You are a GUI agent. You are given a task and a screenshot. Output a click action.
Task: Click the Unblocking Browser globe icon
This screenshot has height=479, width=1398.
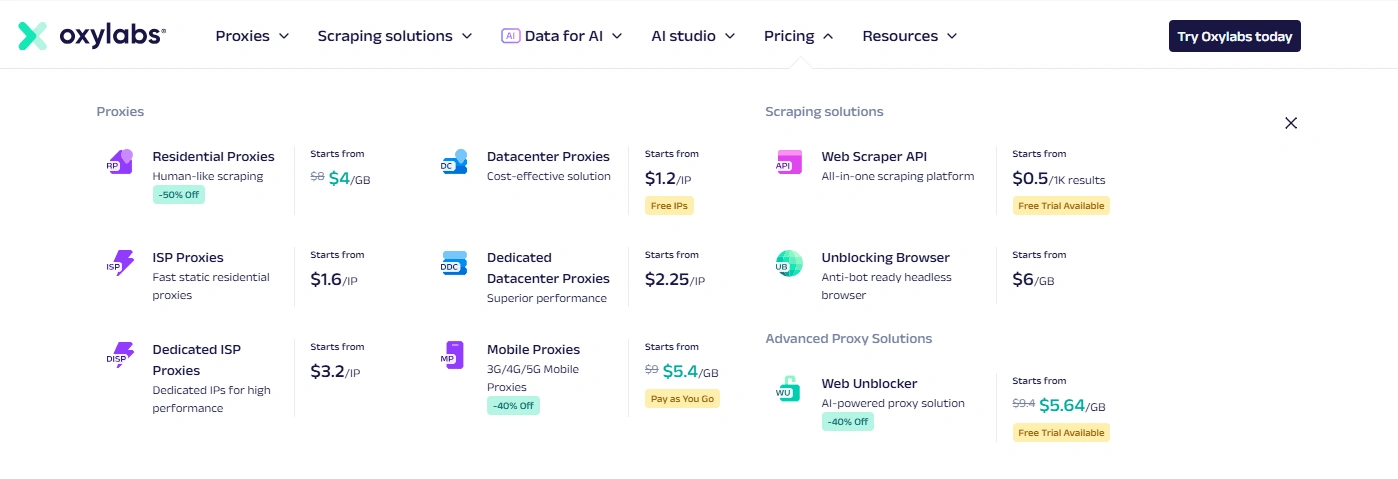(x=788, y=263)
